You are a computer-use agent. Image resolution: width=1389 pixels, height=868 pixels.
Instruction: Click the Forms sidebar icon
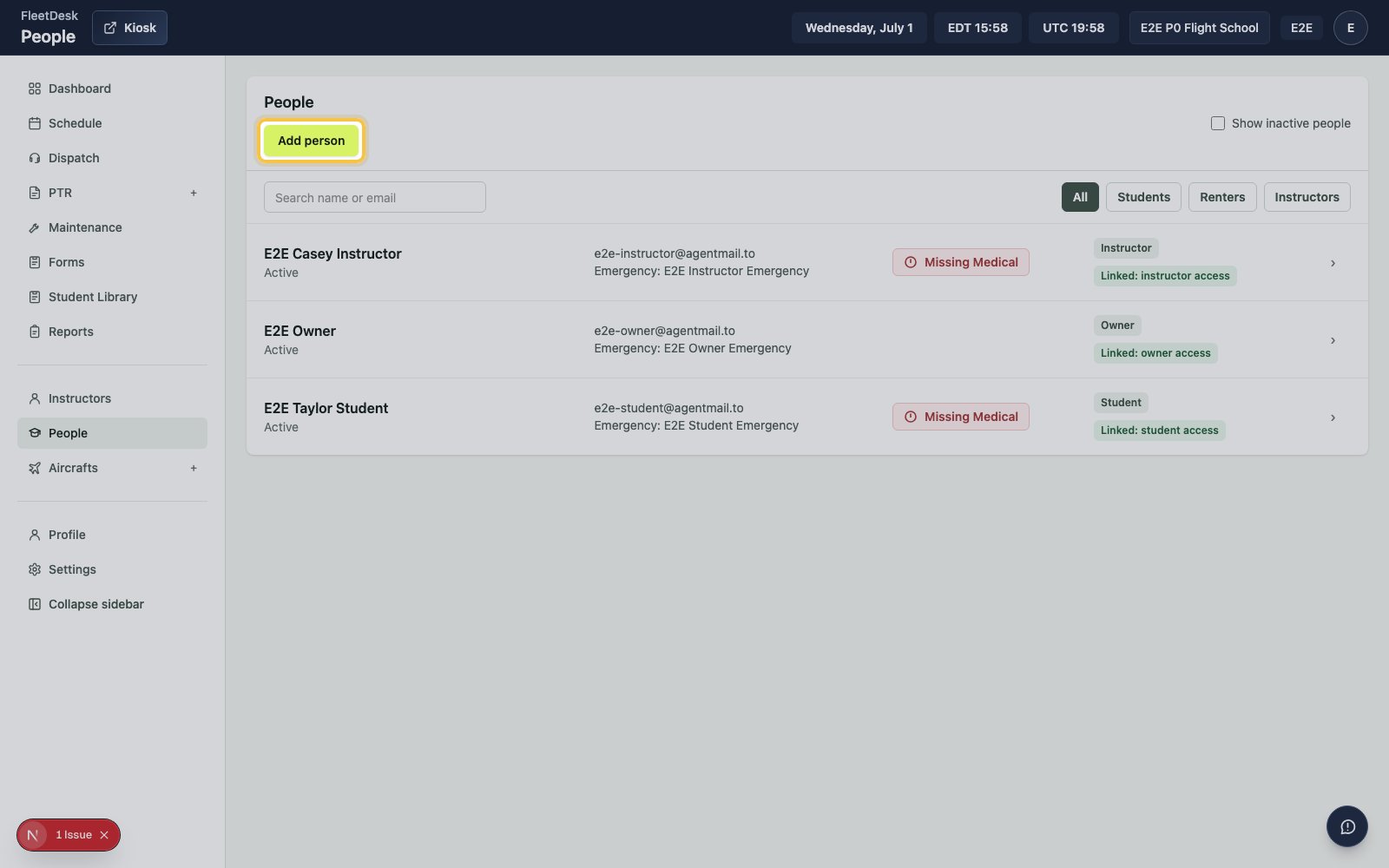pyautogui.click(x=35, y=262)
